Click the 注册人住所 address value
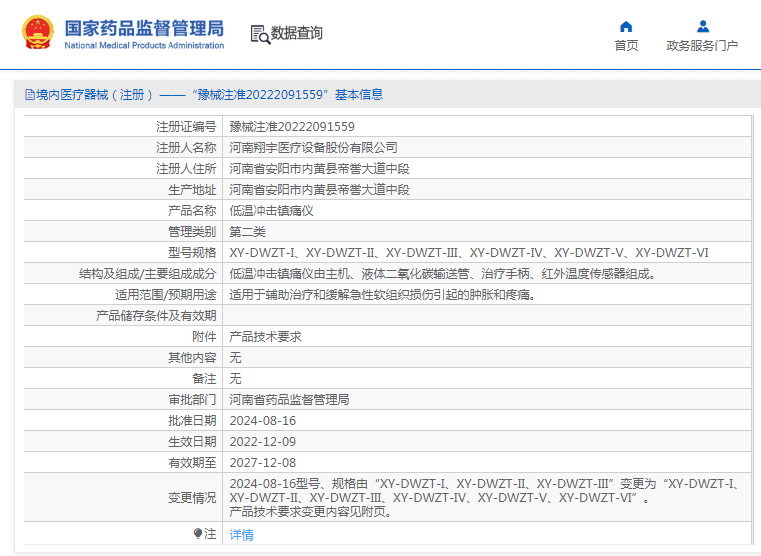Viewport: 761px width, 556px height. 319,169
